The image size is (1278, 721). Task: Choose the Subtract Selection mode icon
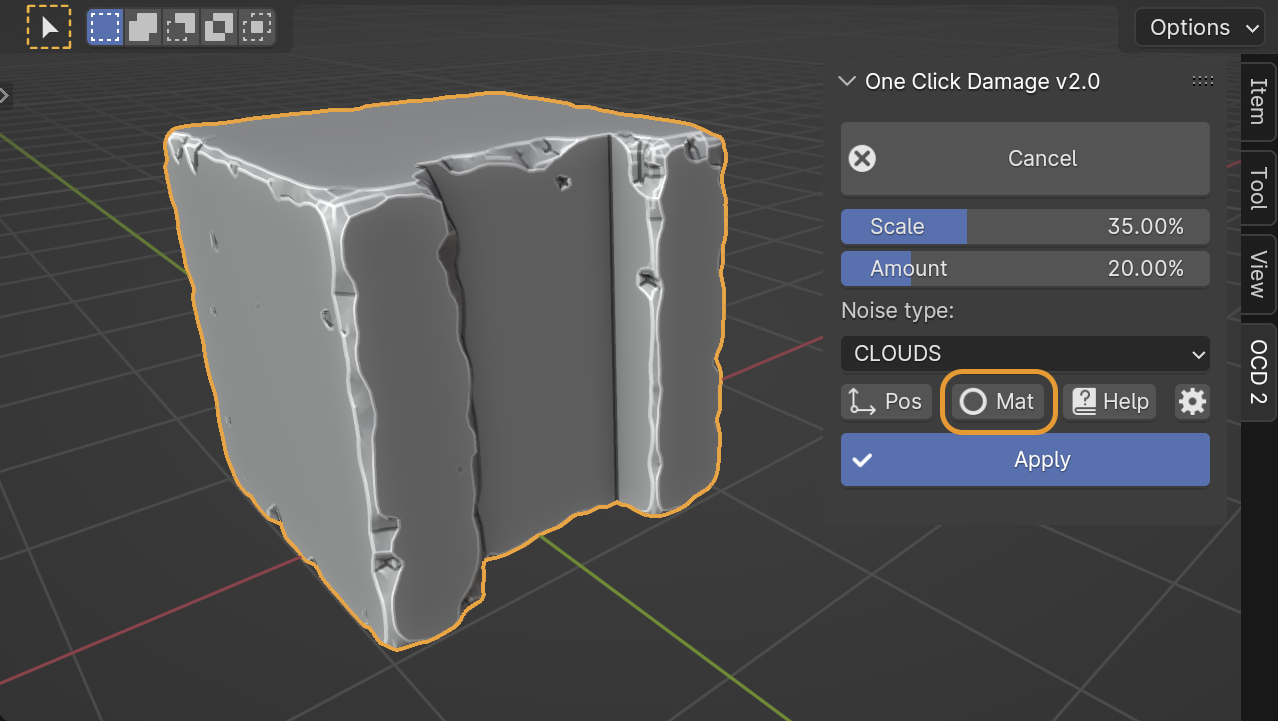[181, 27]
